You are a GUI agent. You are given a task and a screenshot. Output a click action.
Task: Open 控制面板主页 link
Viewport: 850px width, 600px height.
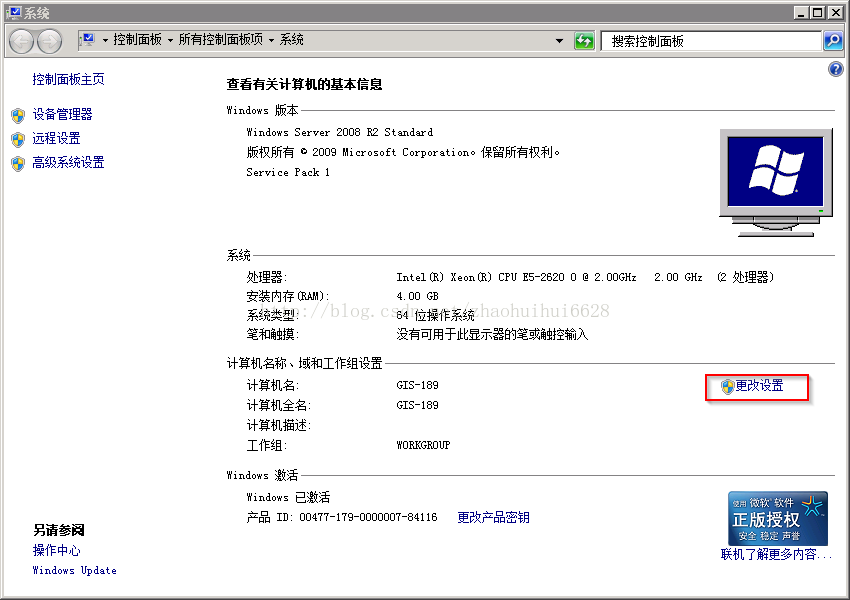68,79
